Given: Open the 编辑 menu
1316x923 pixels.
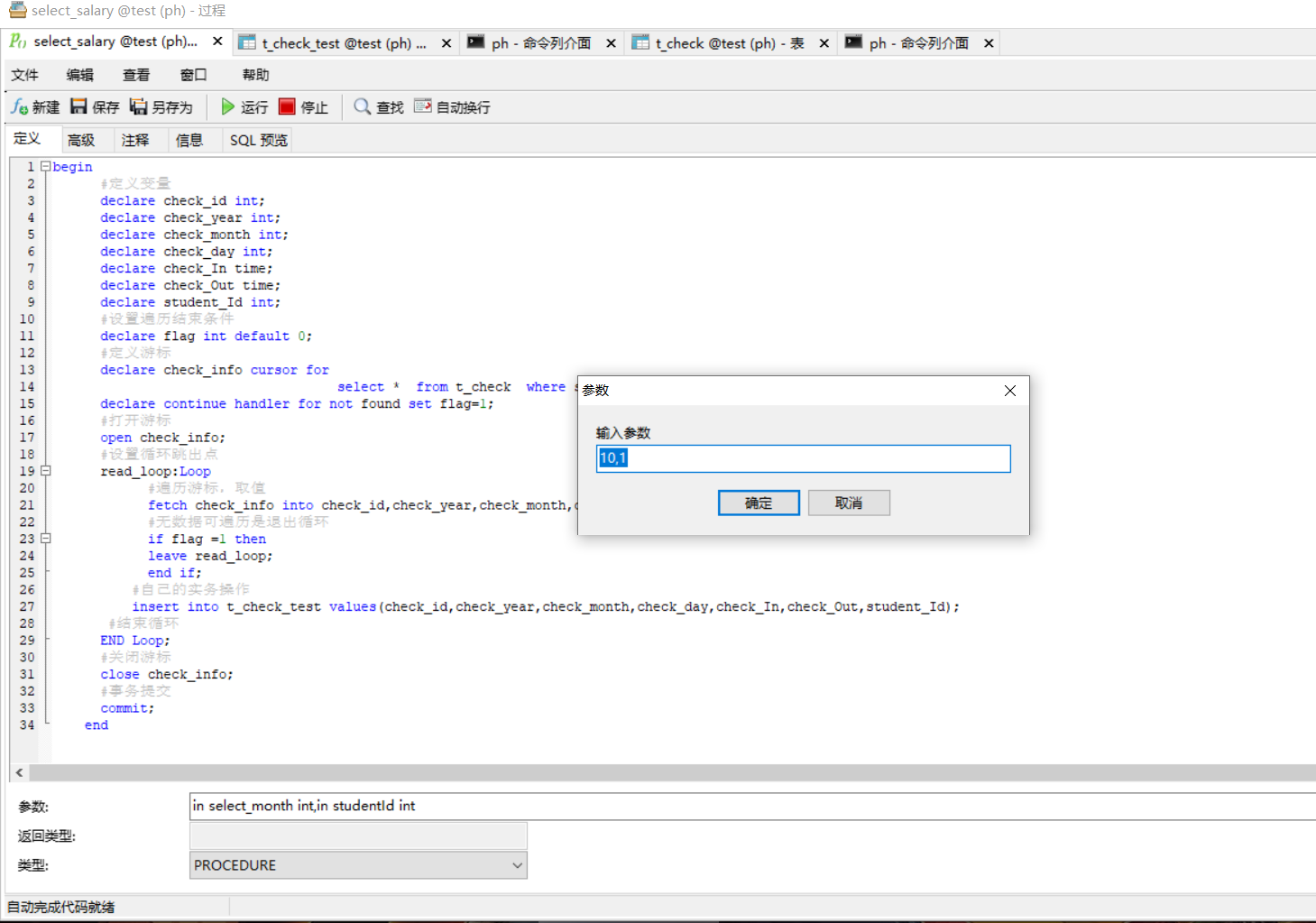Looking at the screenshot, I should (x=80, y=75).
